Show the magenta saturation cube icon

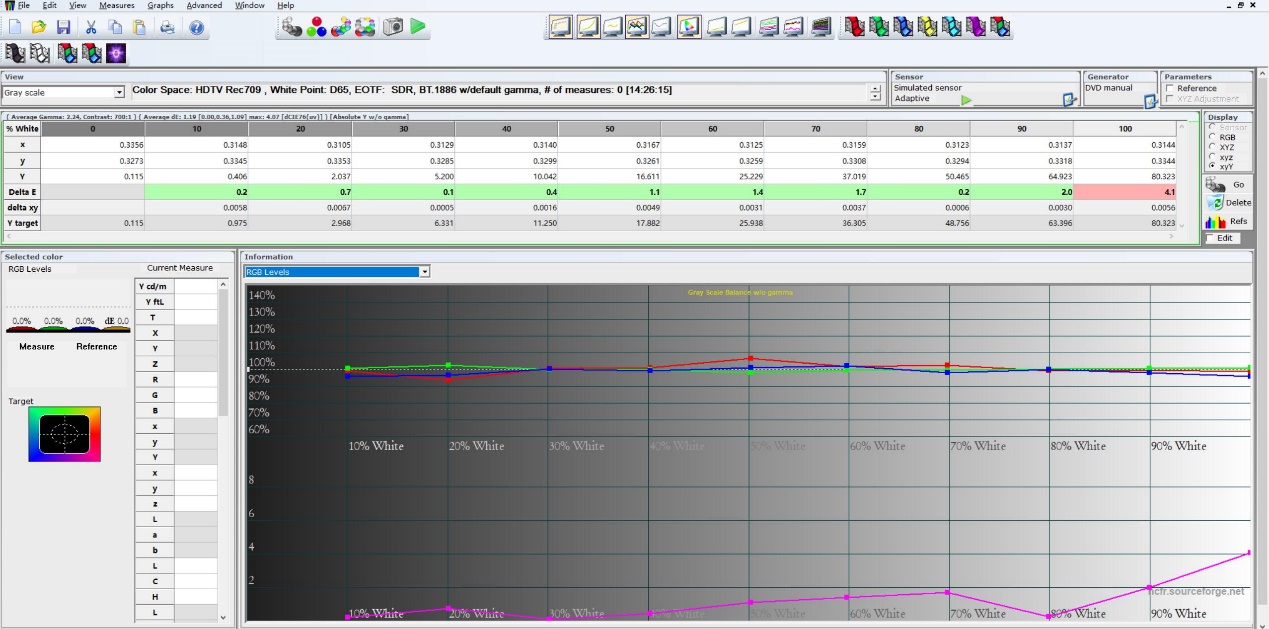(975, 27)
